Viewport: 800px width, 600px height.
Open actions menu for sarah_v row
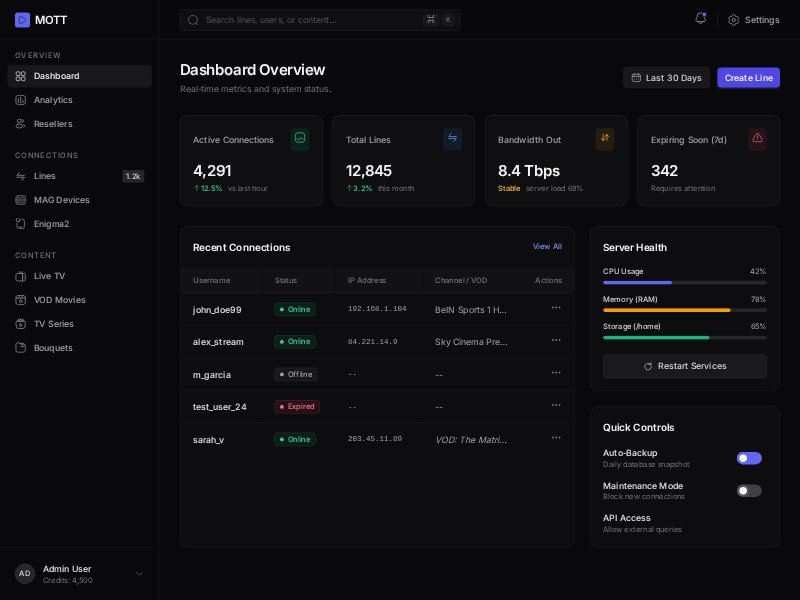(556, 438)
